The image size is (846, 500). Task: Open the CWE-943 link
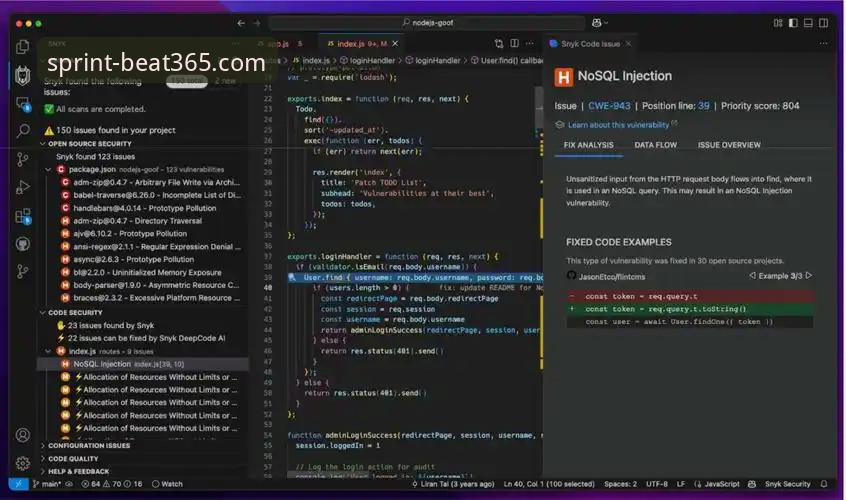[609, 106]
